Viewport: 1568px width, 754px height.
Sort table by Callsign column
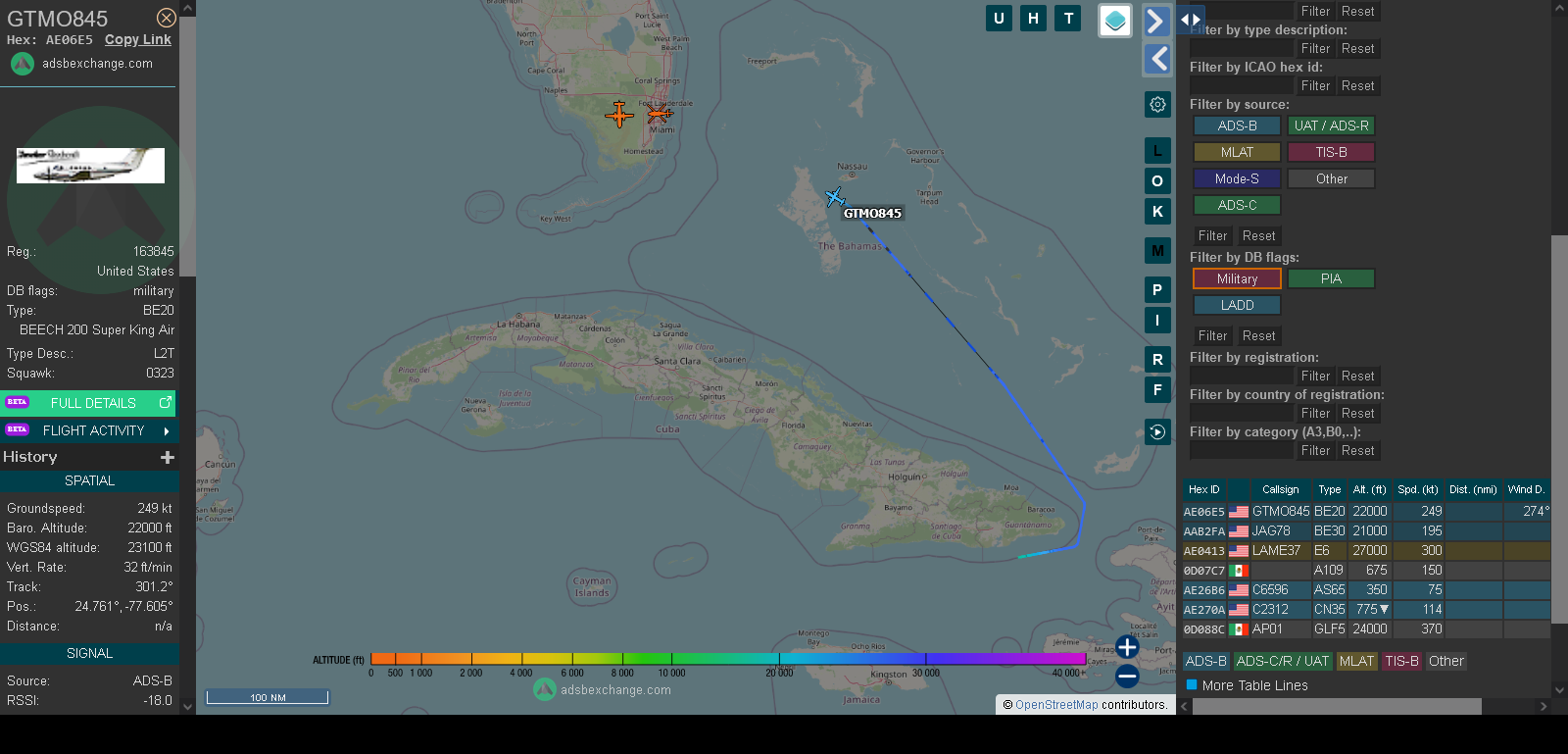(x=1281, y=489)
